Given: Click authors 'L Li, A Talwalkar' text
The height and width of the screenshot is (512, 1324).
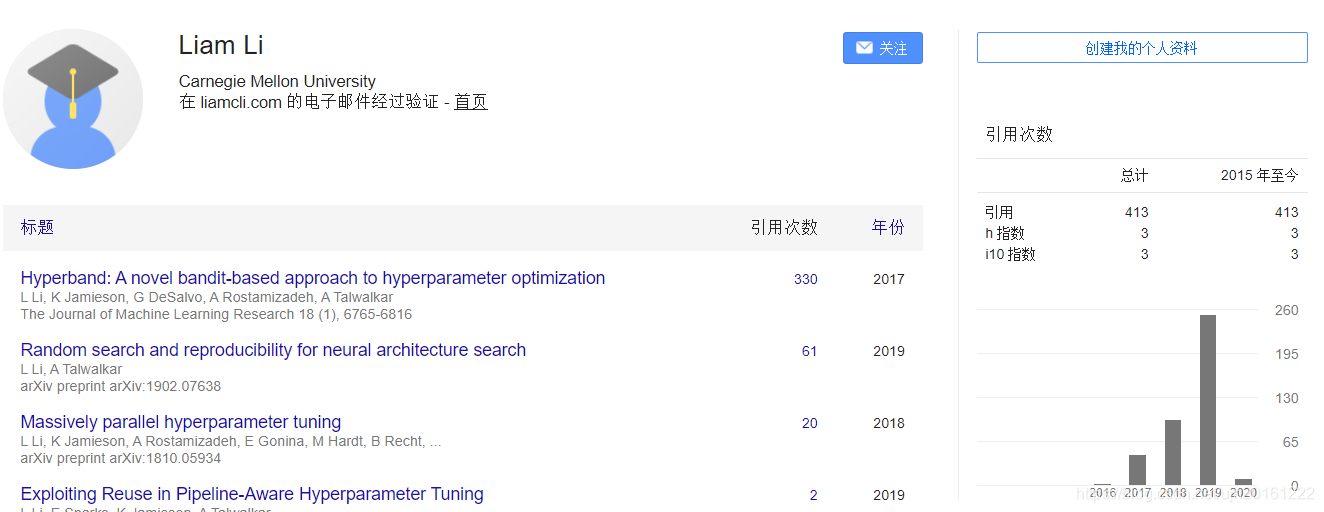Looking at the screenshot, I should pyautogui.click(x=71, y=369).
